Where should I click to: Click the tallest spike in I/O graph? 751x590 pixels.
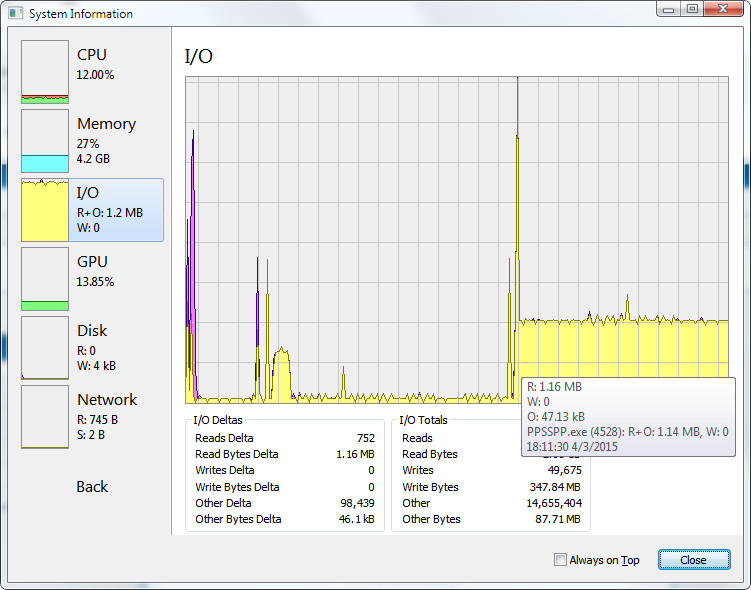[517, 150]
